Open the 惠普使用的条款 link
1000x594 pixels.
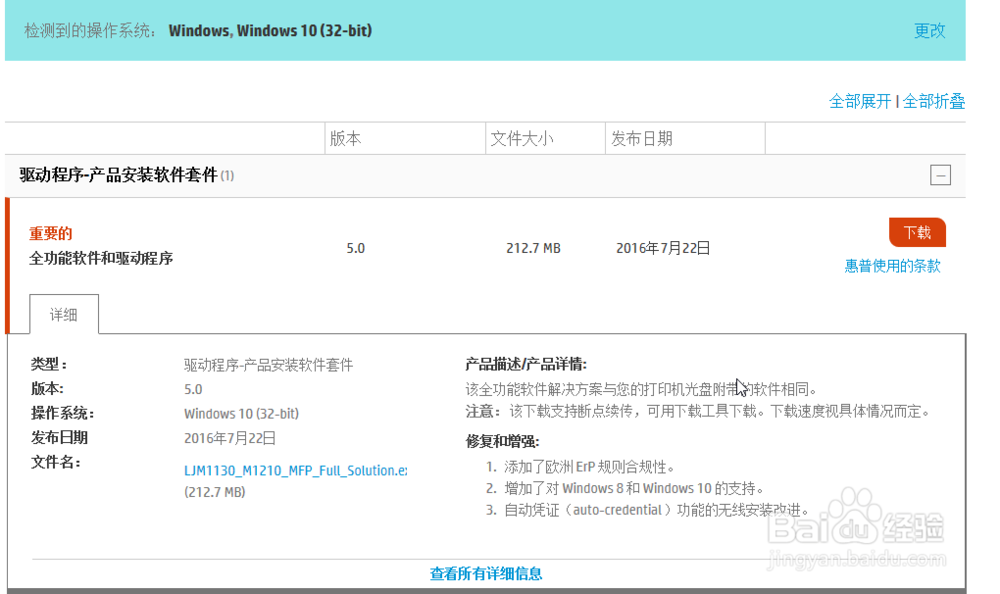click(892, 266)
